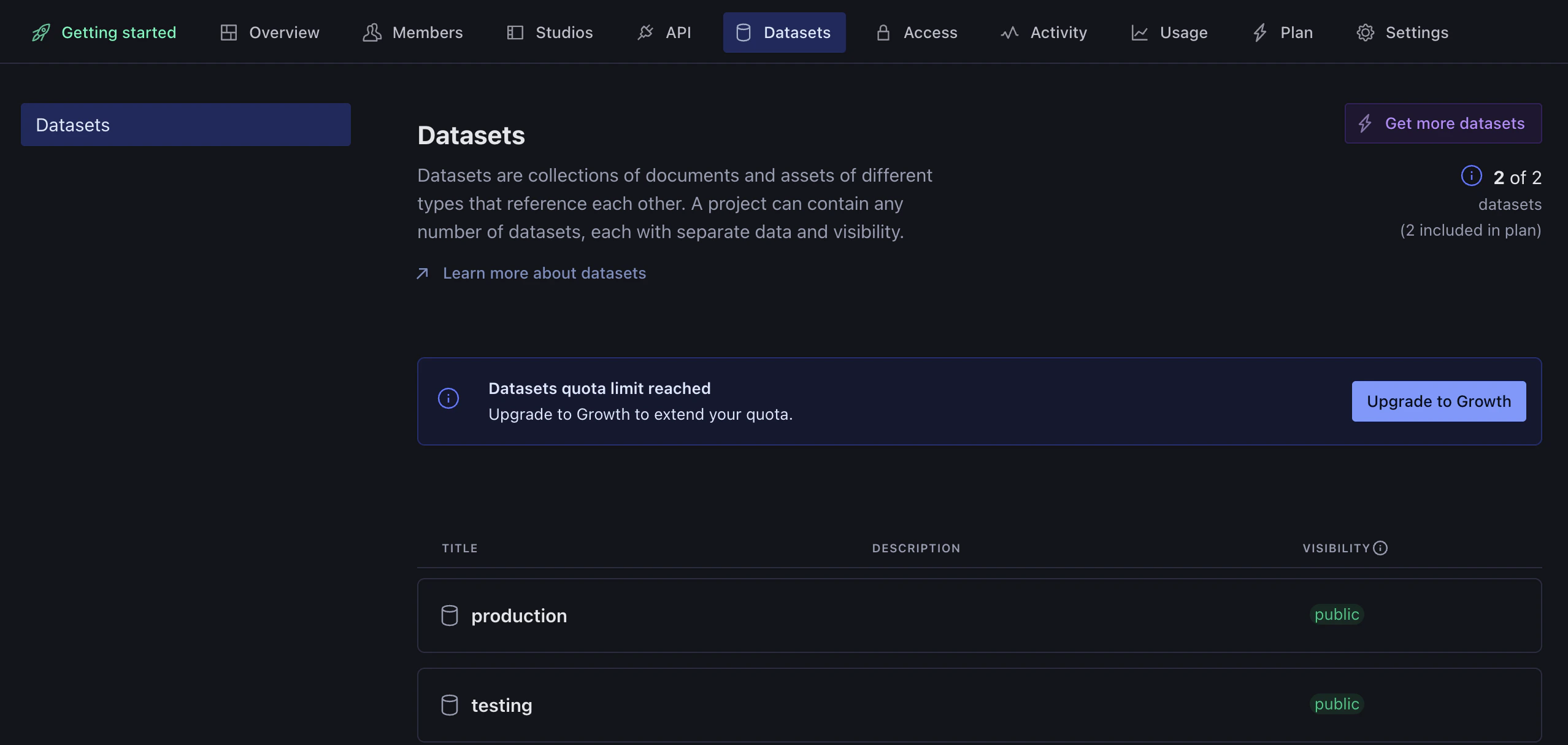Click the Plan lightning bolt icon
Viewport: 1568px width, 745px height.
1260,33
